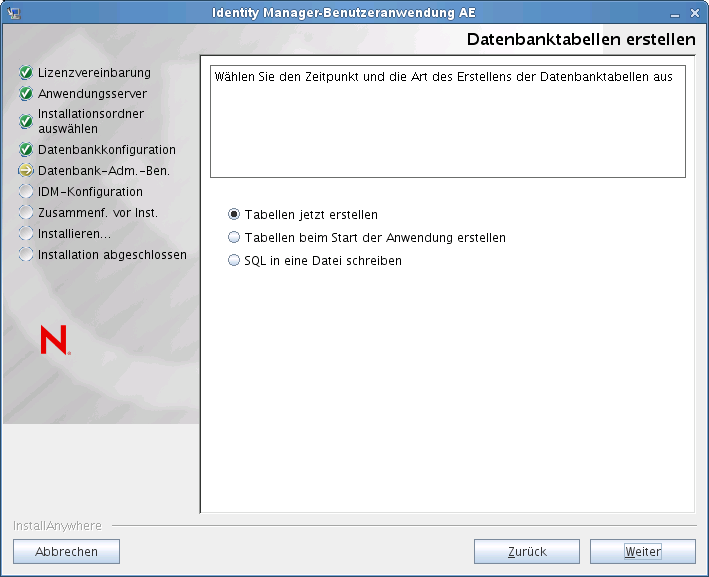Screen dimensions: 709x577
Task: Close the Identity Manager installer window
Action: [x=695, y=14]
